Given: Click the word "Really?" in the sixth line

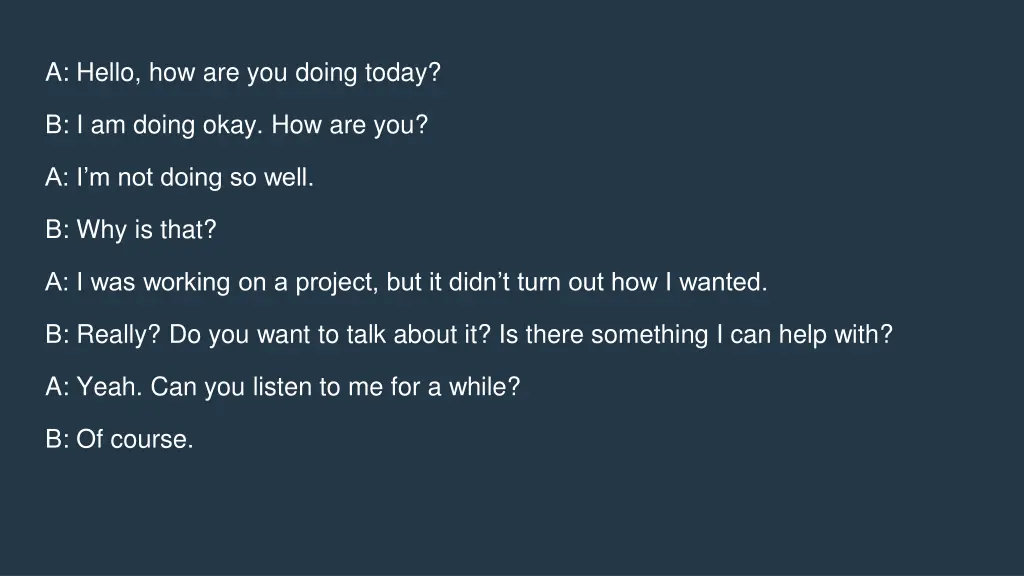Looking at the screenshot, I should coord(118,334).
